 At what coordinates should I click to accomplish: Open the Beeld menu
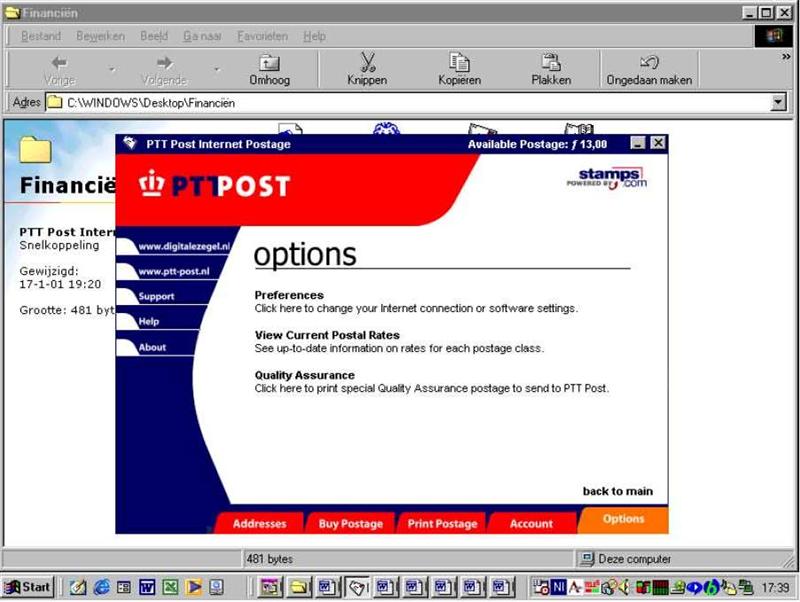[154, 36]
